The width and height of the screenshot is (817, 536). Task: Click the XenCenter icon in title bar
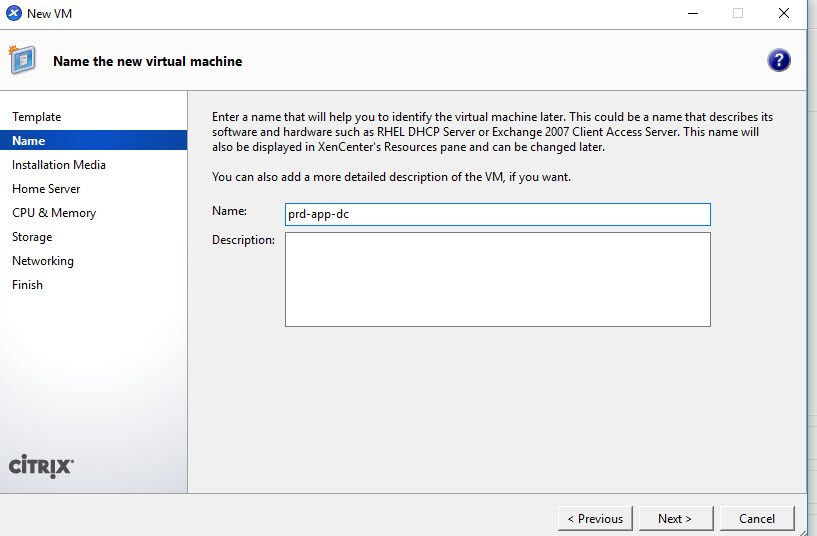(13, 14)
